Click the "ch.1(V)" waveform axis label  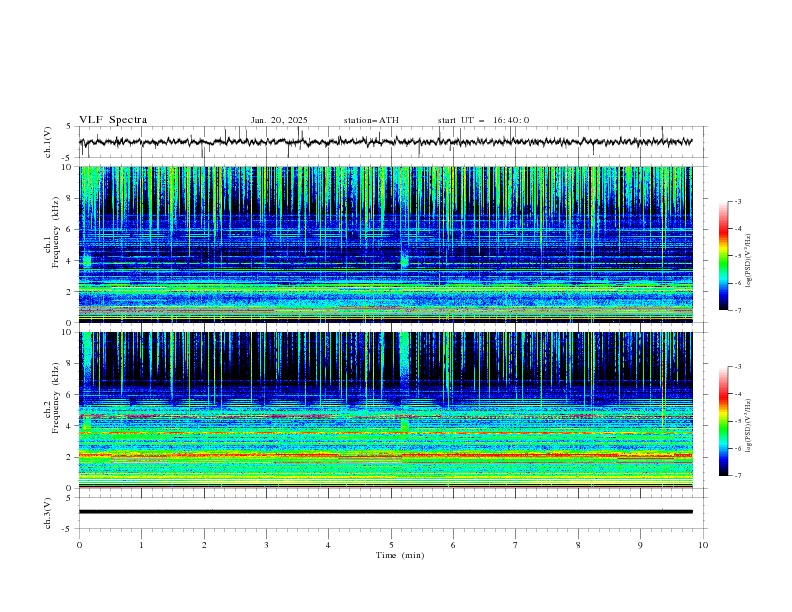[48, 142]
